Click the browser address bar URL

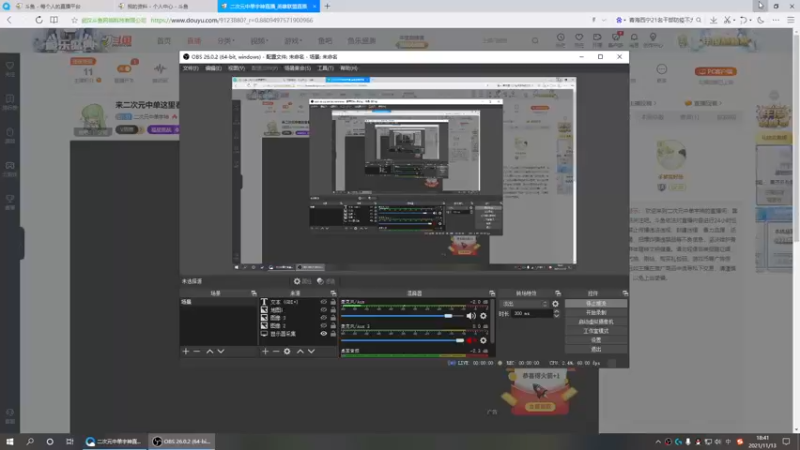coord(232,20)
